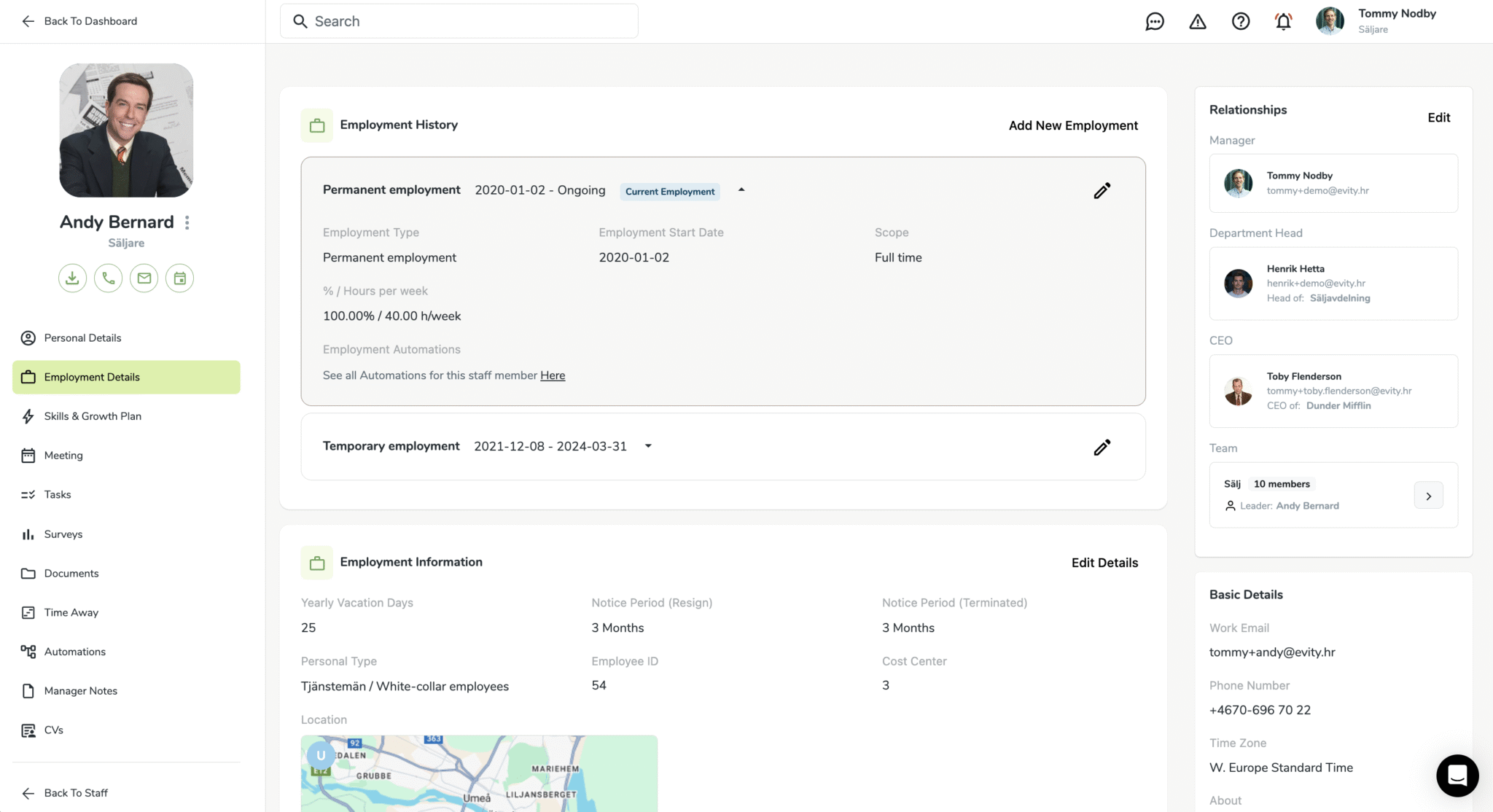Click the calendar icon under profile
This screenshot has height=812, width=1493.
coord(179,278)
